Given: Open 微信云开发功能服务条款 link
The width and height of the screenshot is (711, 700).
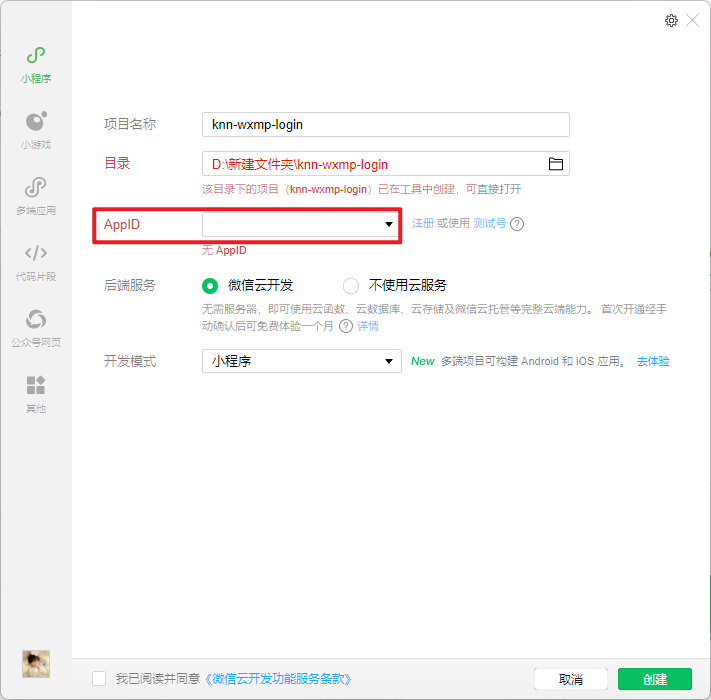Looking at the screenshot, I should (x=278, y=679).
